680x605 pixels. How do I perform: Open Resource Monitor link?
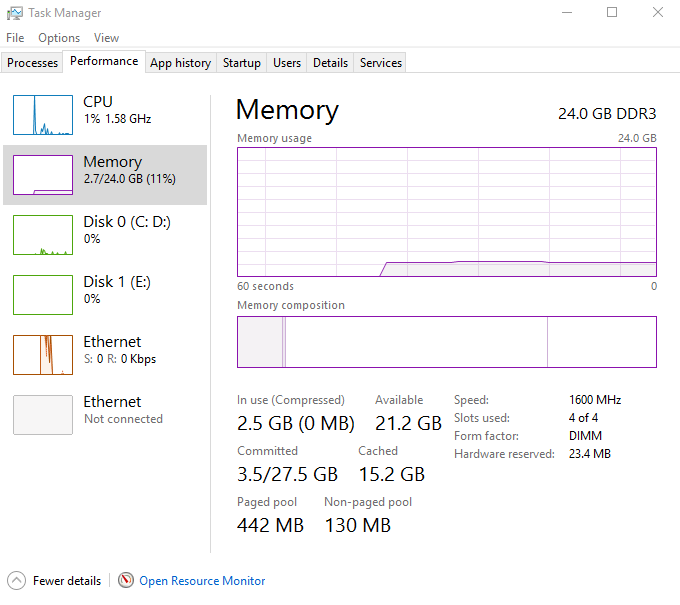click(202, 581)
